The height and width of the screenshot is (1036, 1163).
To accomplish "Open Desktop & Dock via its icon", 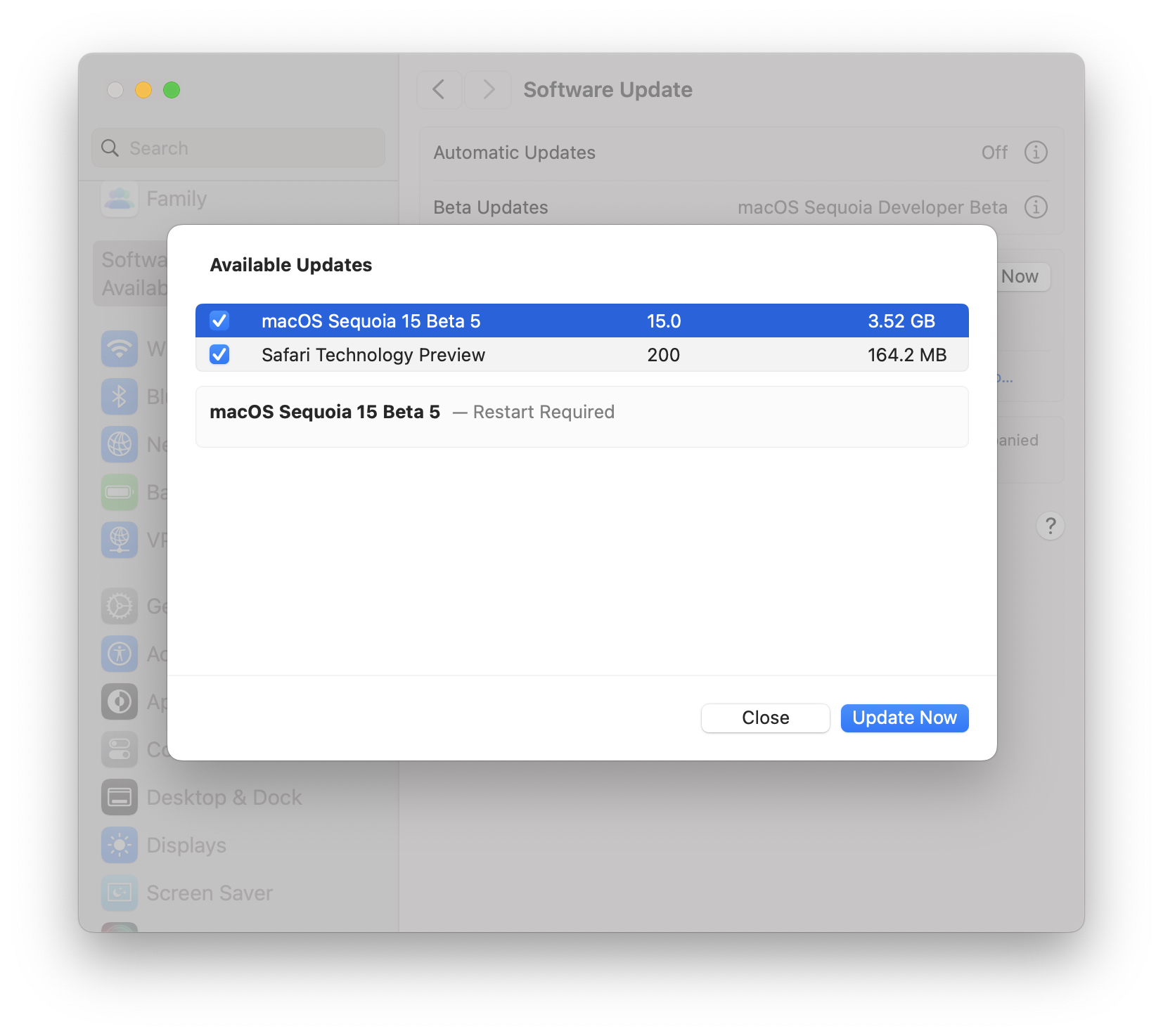I will (120, 797).
